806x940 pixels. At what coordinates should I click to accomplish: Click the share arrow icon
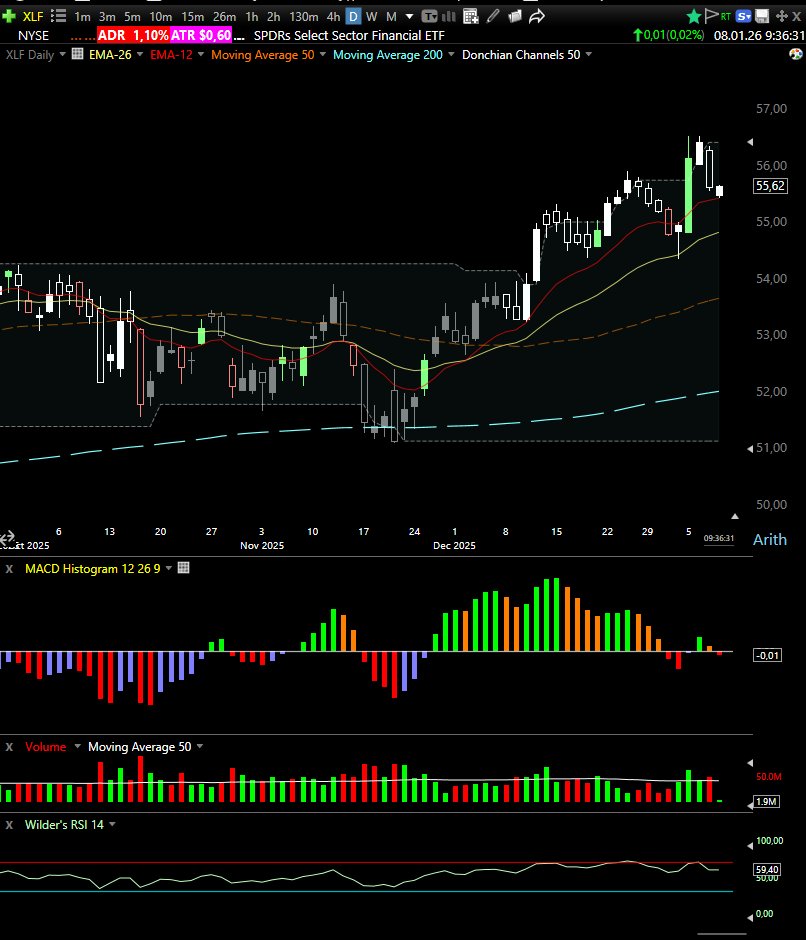[x=537, y=16]
